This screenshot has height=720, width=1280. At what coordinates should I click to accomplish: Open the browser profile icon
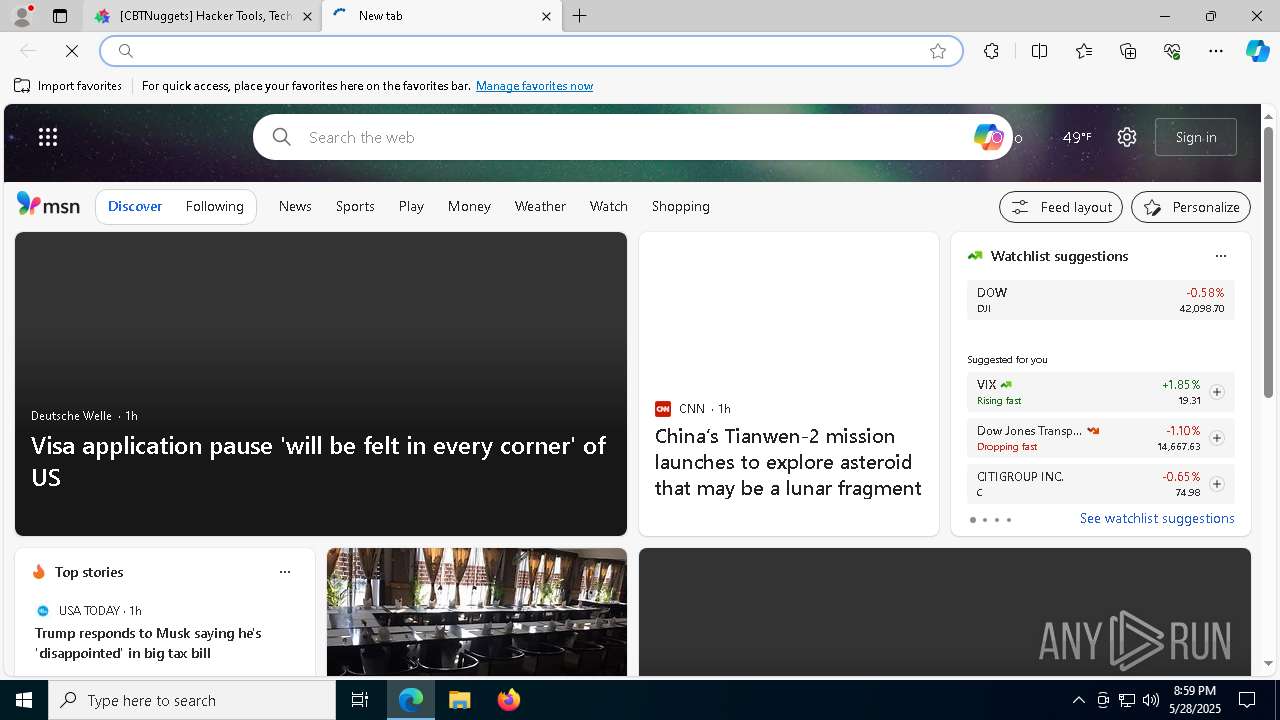coord(22,16)
